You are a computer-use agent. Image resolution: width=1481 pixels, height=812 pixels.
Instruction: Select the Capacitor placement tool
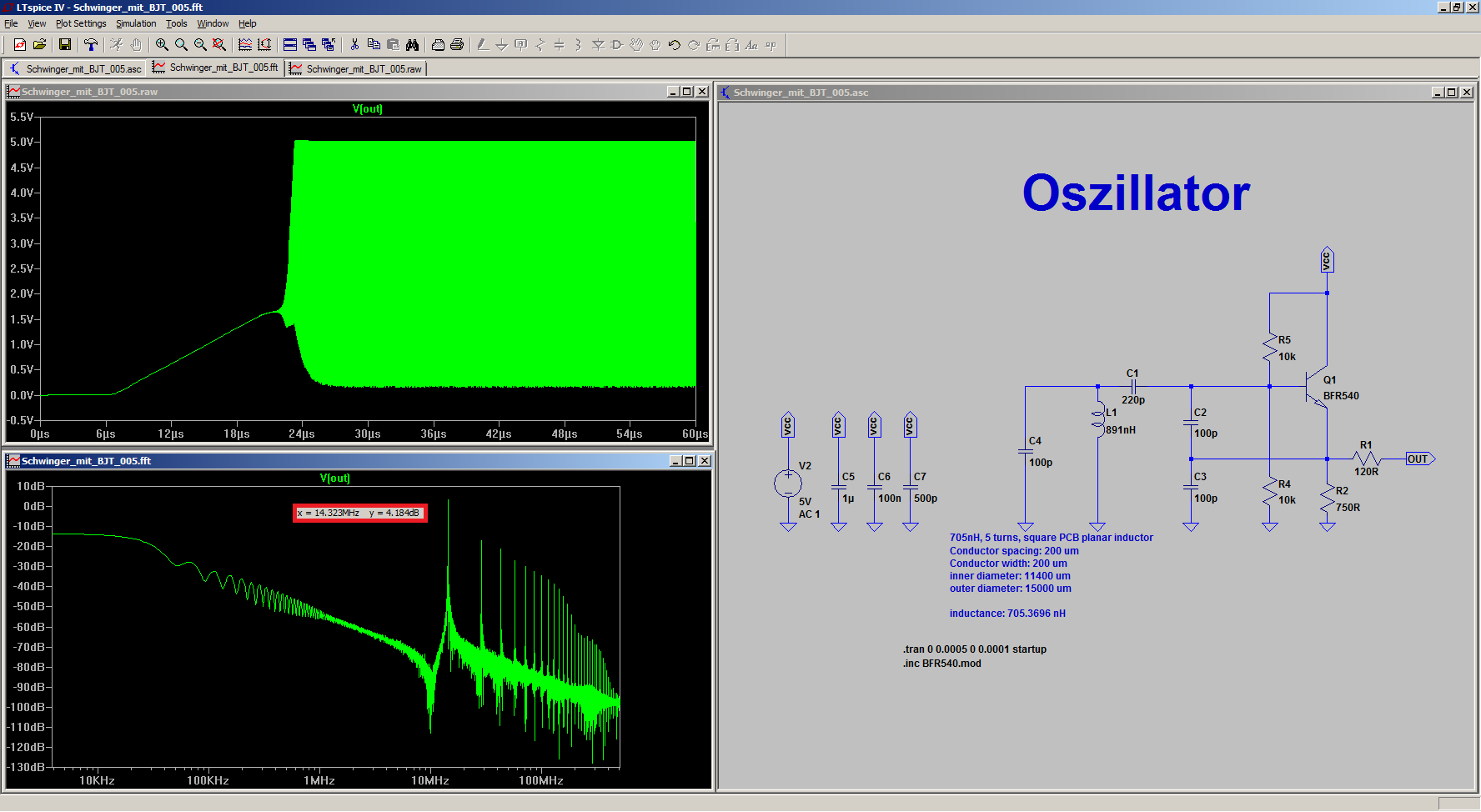click(x=560, y=45)
